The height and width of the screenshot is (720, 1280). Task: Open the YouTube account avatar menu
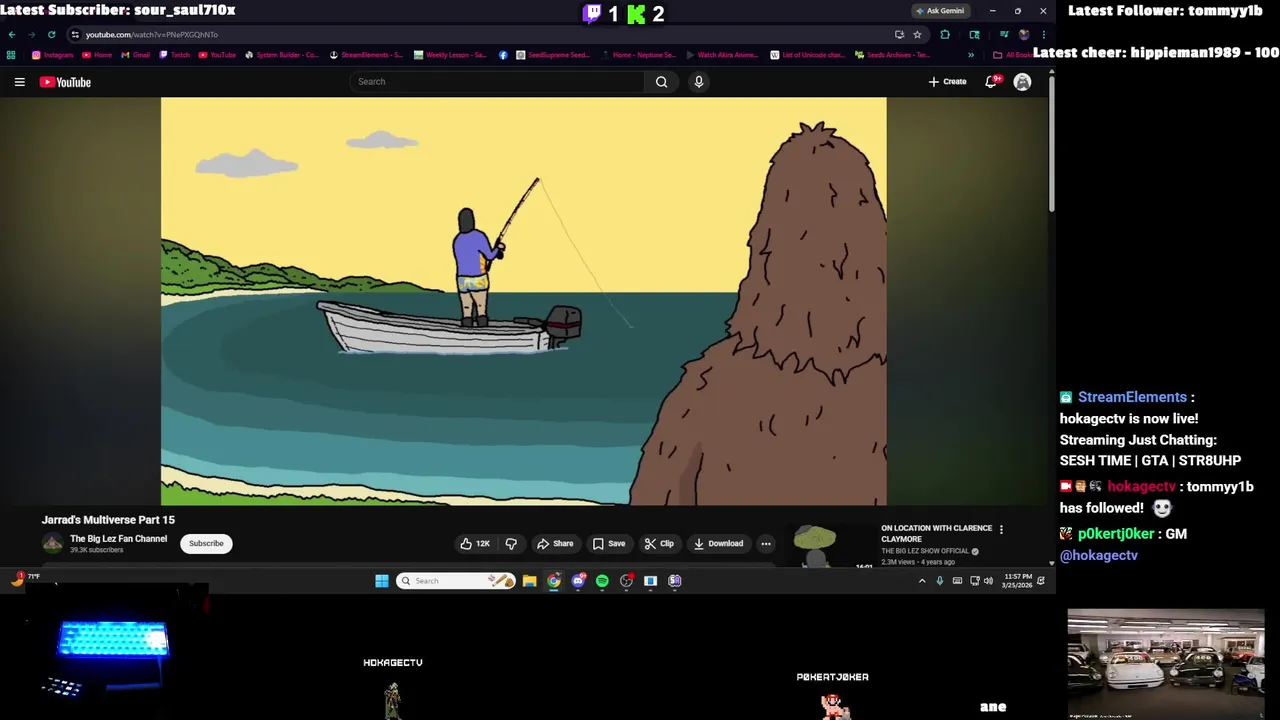[x=1022, y=82]
